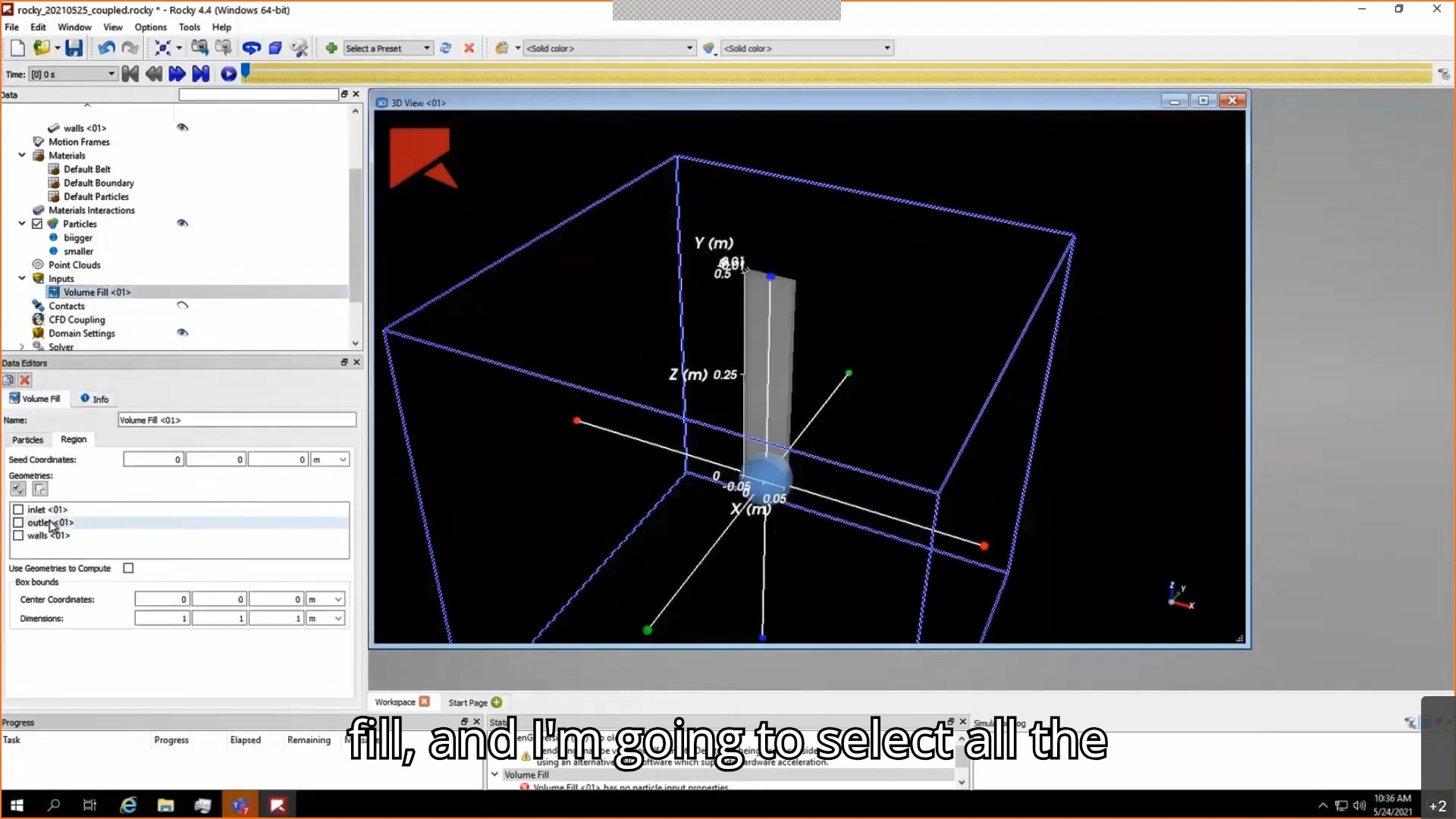Screen dimensions: 1456x819
Task: Switch to the Particles tab
Action: pyautogui.click(x=27, y=439)
